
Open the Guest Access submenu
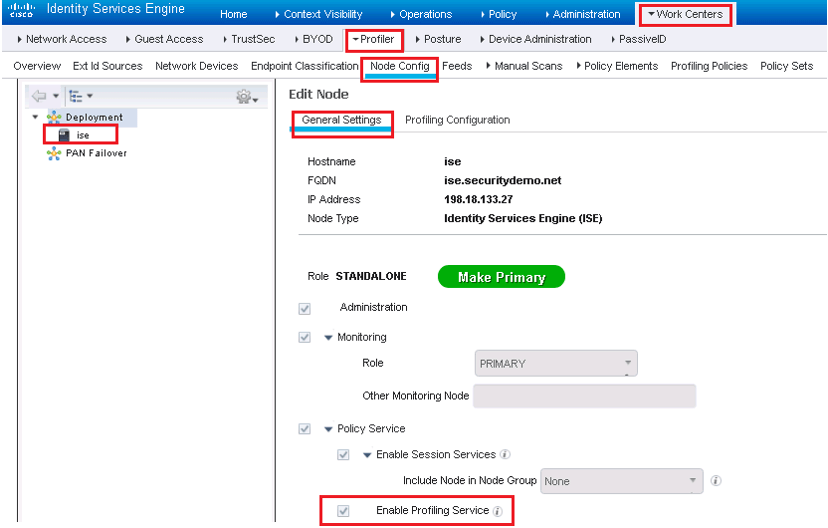tap(164, 40)
